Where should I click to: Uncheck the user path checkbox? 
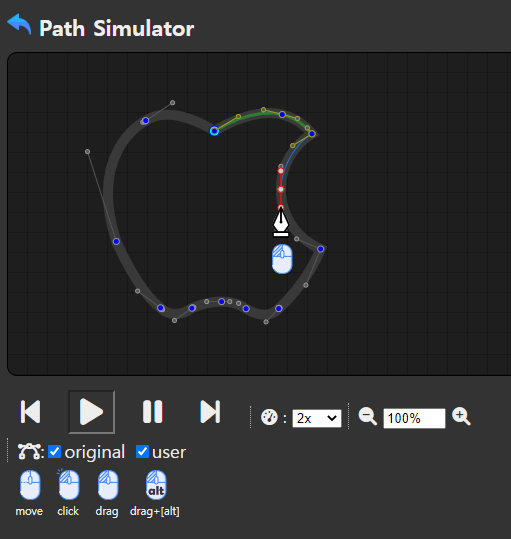142,451
